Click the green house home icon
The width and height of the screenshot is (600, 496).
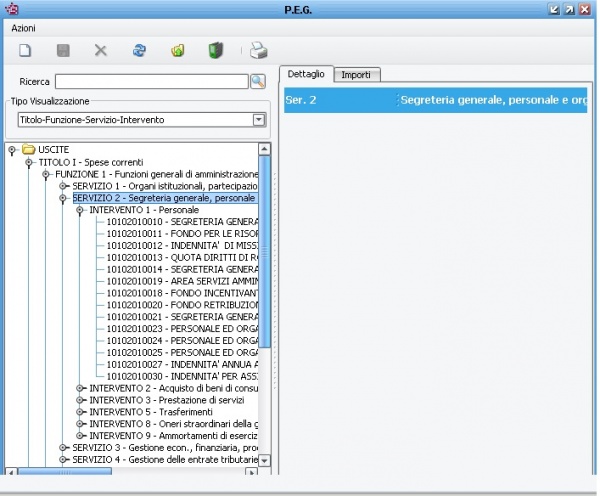pyautogui.click(x=178, y=50)
